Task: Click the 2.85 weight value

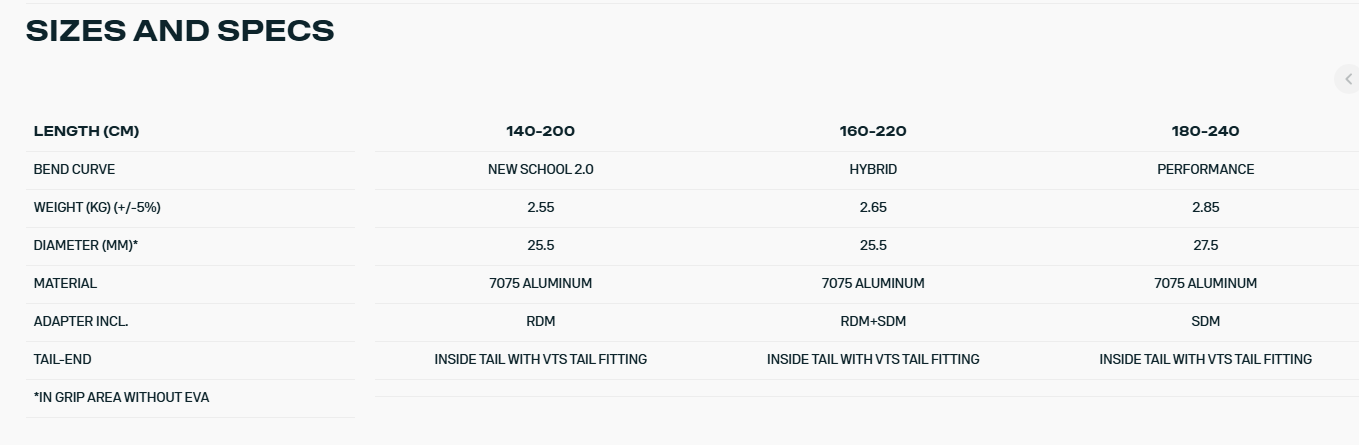Action: 1205,207
